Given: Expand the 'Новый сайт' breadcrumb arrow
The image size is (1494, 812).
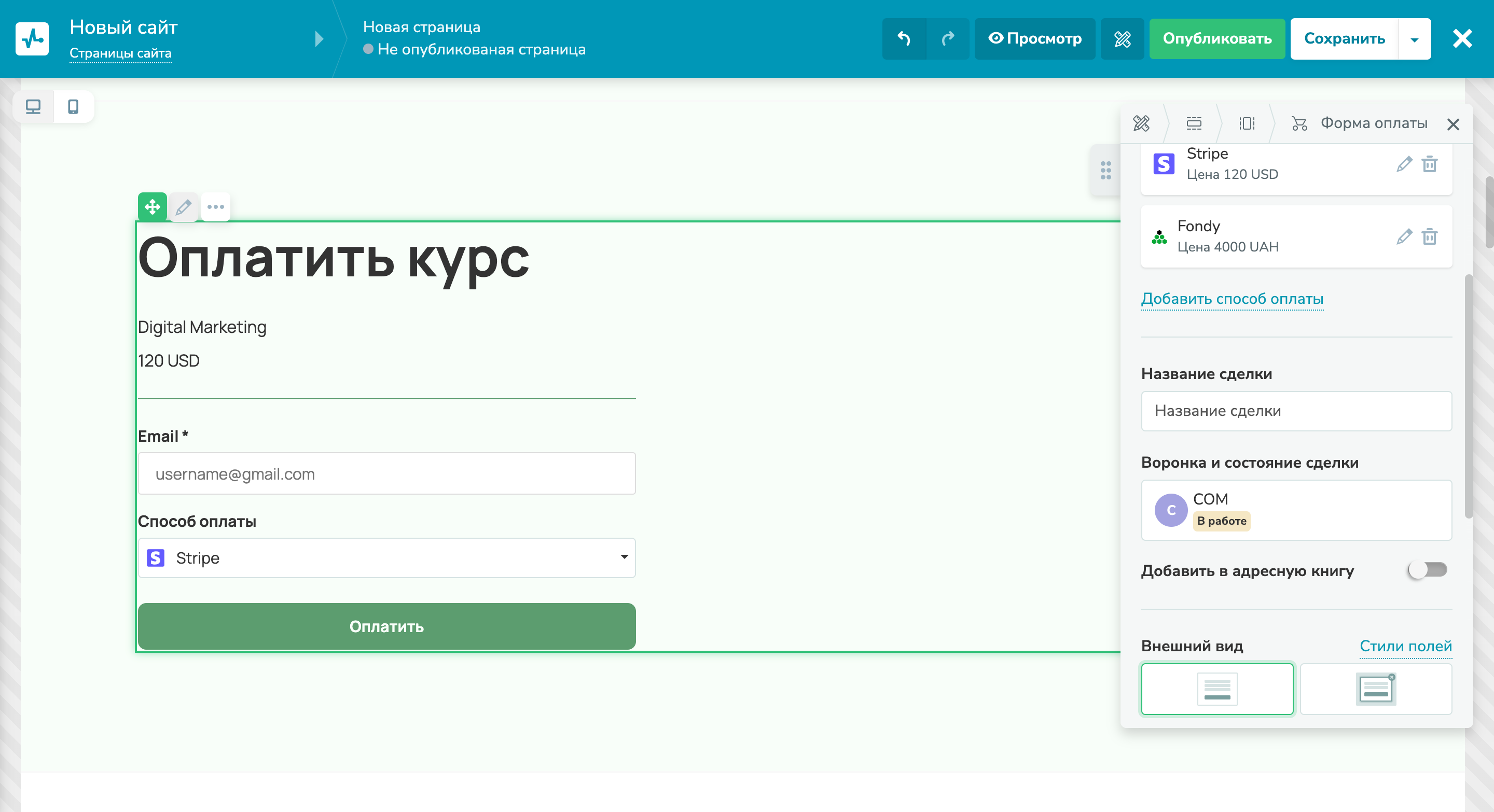Looking at the screenshot, I should (319, 39).
